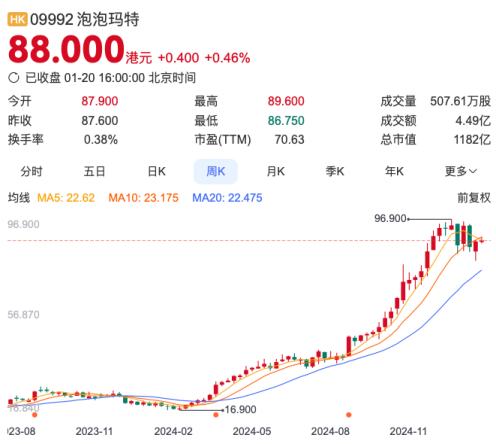Click the HK market badge icon
Screen dimensions: 496x444
click(x=17, y=19)
